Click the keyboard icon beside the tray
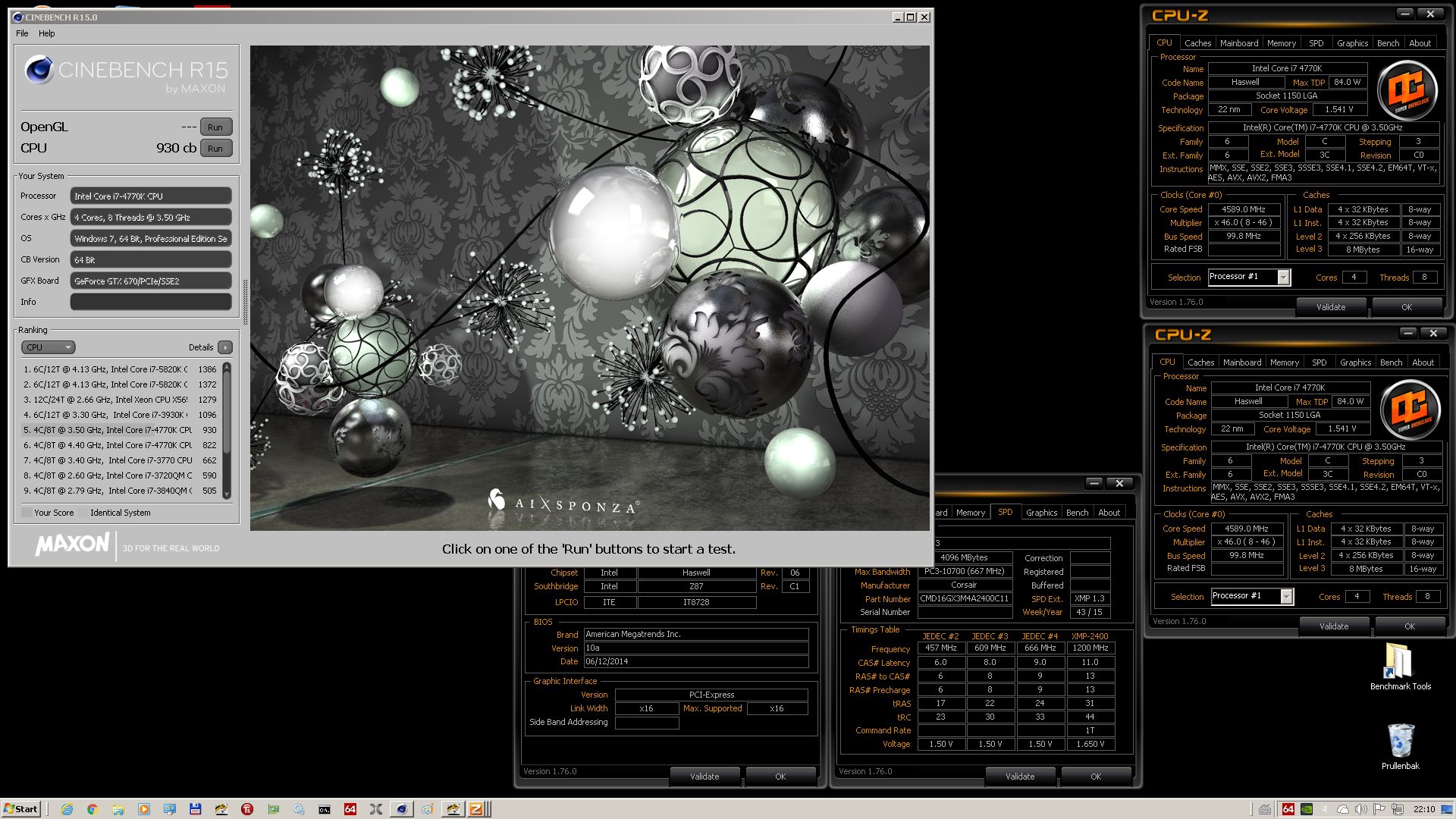 pos(1264,809)
